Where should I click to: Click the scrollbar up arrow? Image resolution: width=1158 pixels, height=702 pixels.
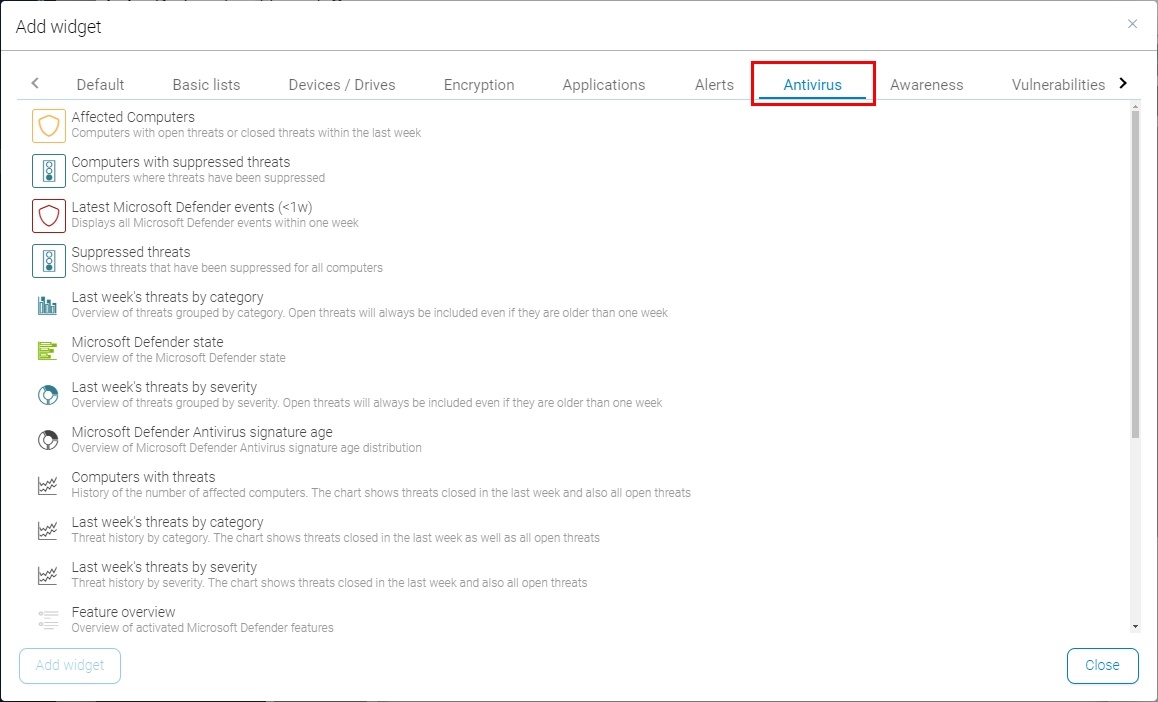(1135, 107)
